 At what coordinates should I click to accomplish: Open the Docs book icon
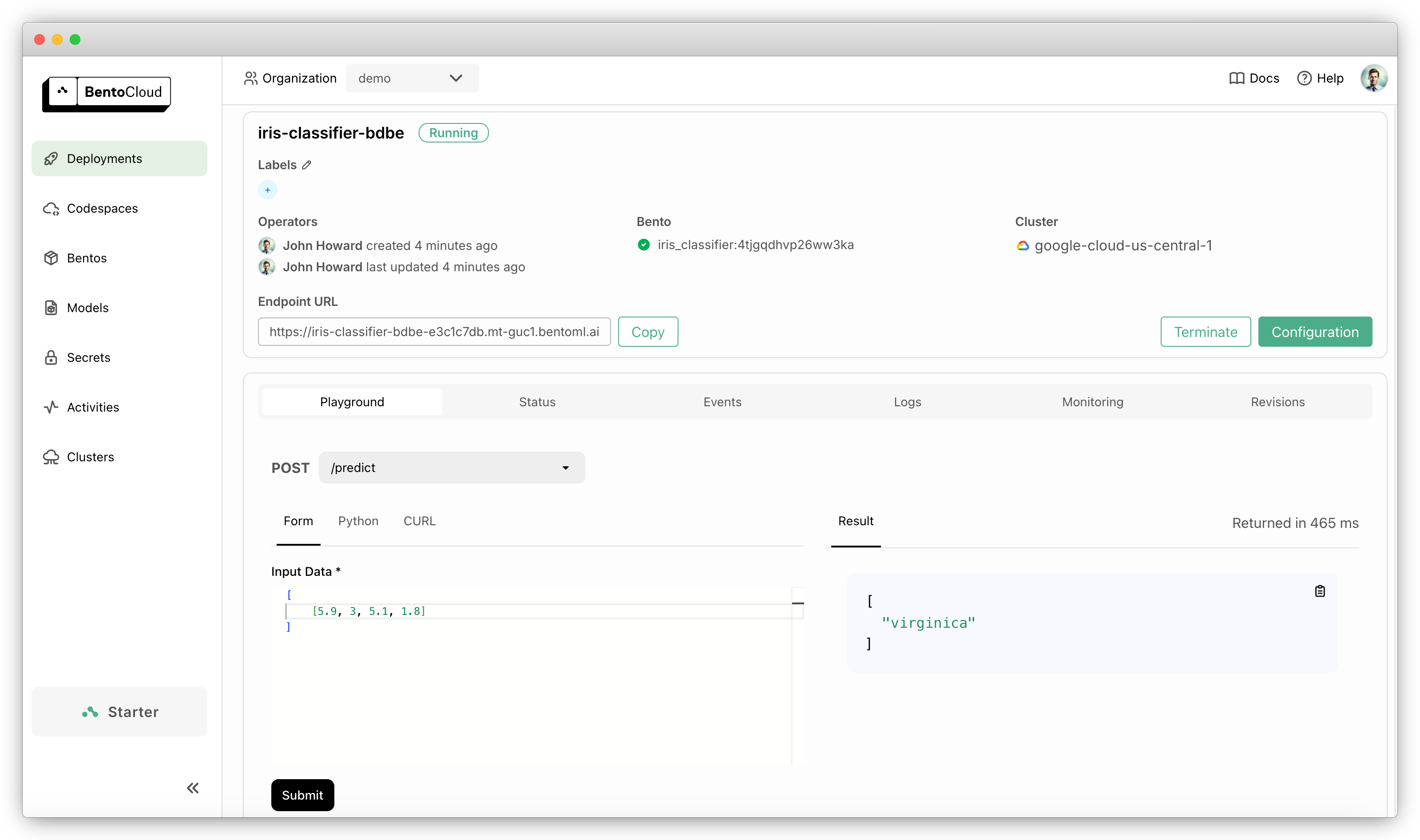pos(1237,78)
